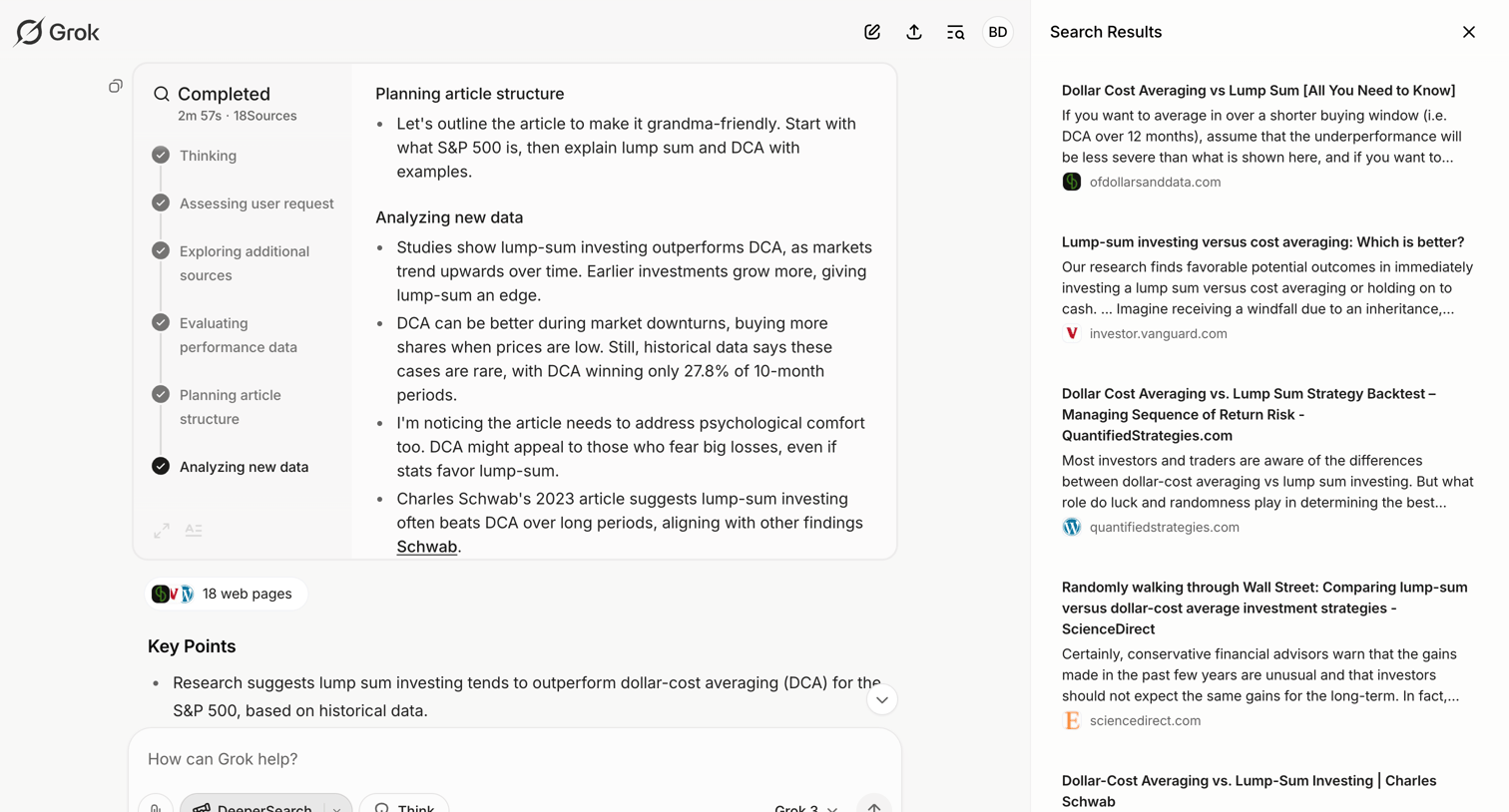Select the Exploring additional sources step

245,263
